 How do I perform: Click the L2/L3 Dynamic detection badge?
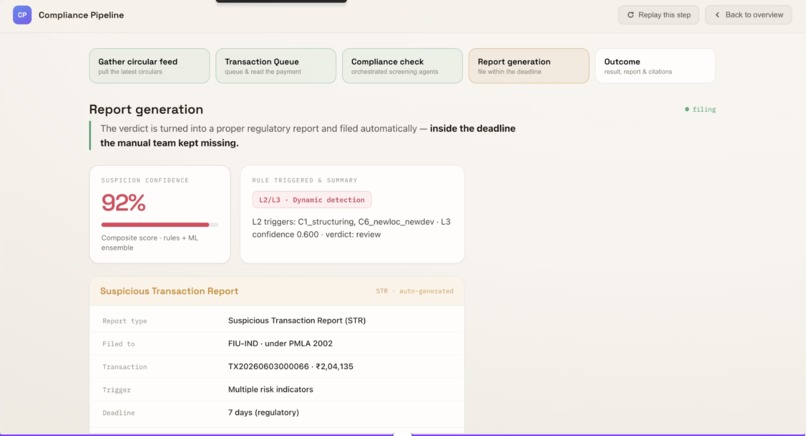coord(312,200)
